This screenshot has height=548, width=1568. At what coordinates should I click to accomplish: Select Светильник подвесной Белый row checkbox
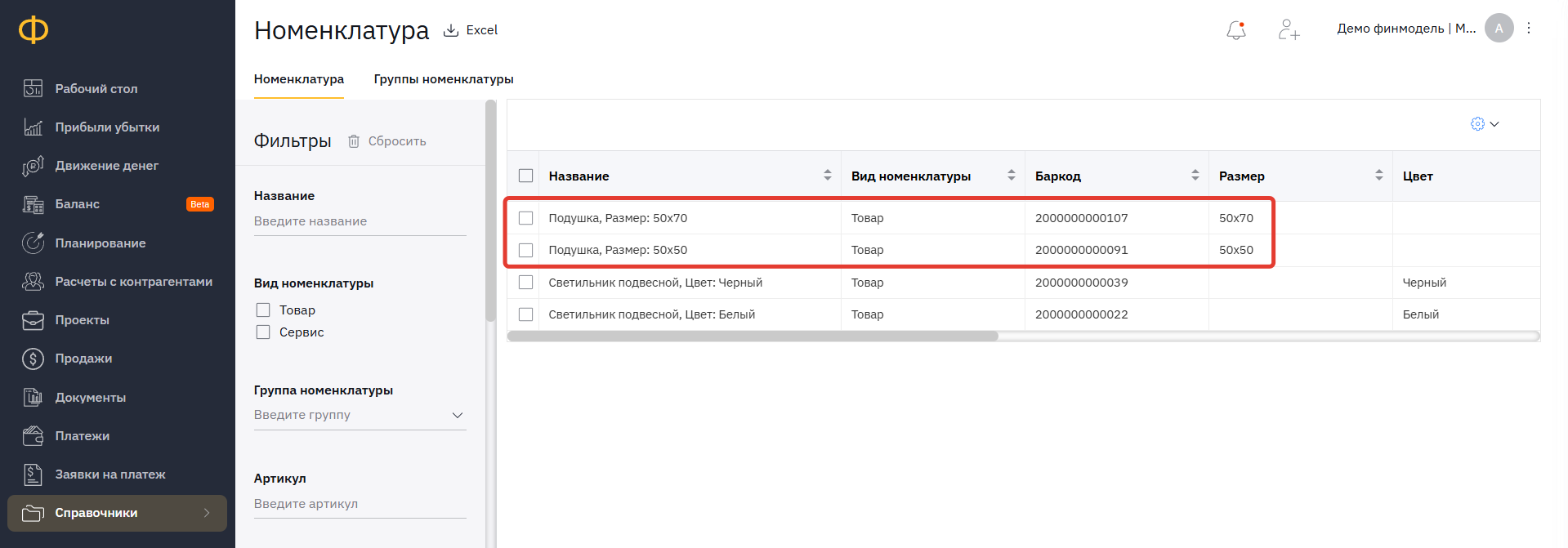tap(525, 314)
